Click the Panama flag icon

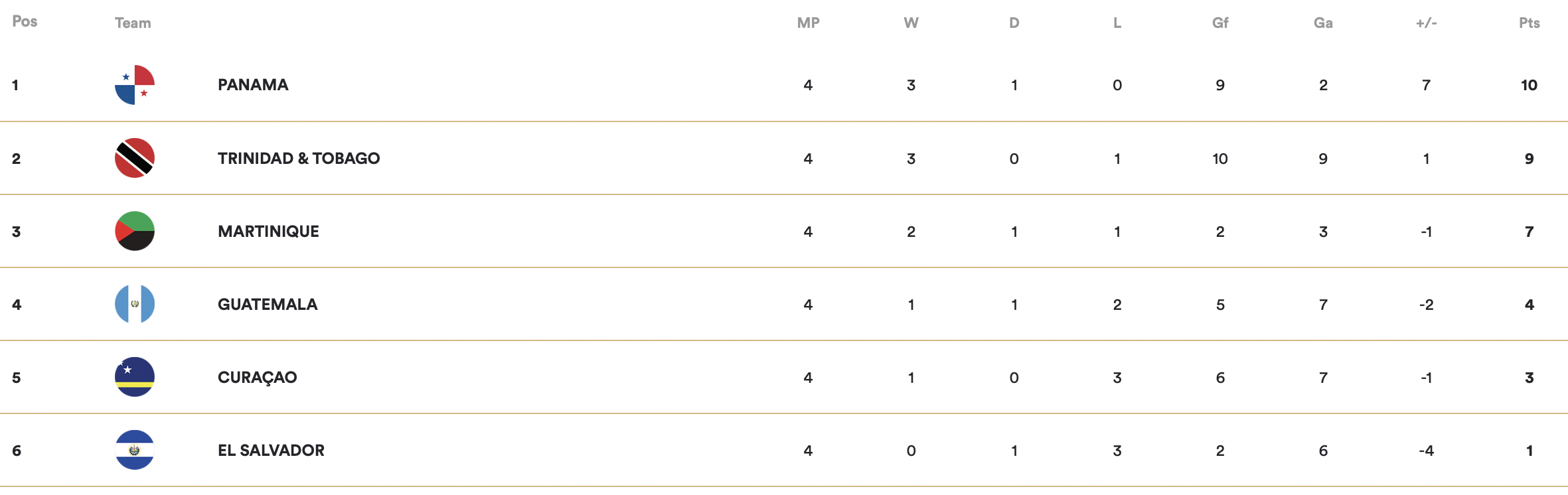[x=135, y=85]
